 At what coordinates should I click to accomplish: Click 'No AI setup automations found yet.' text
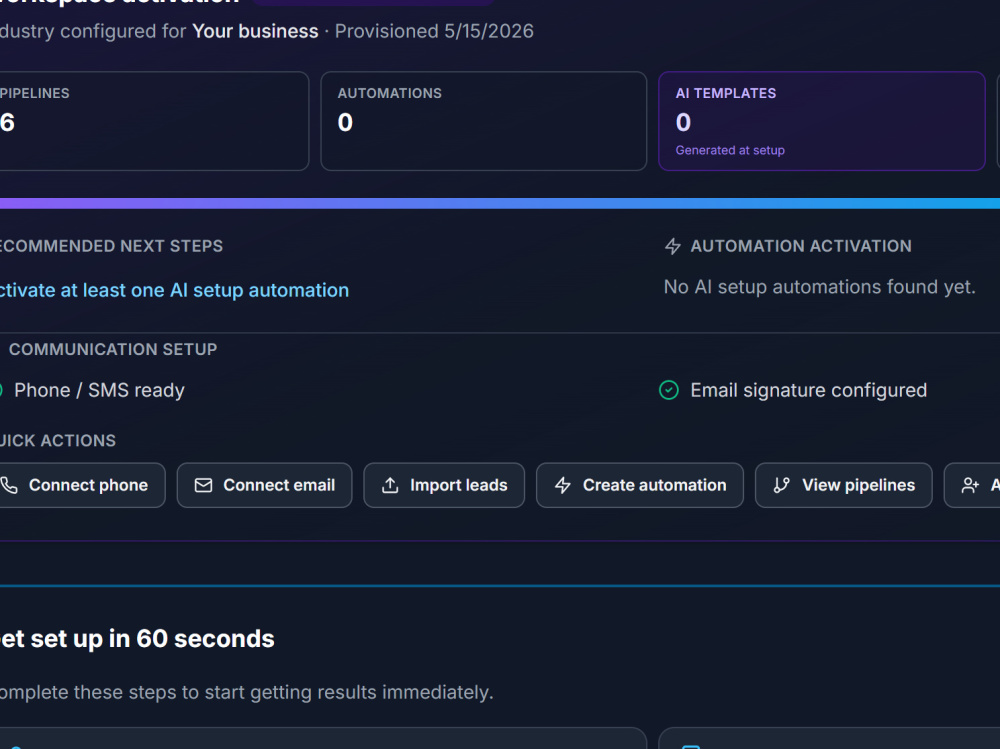(x=820, y=287)
